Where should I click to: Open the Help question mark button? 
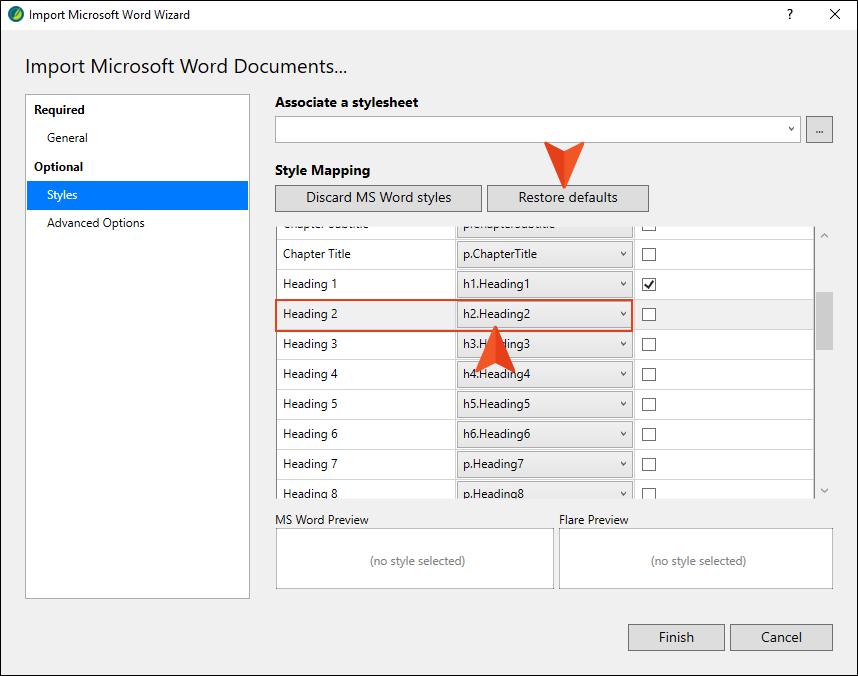click(x=790, y=14)
